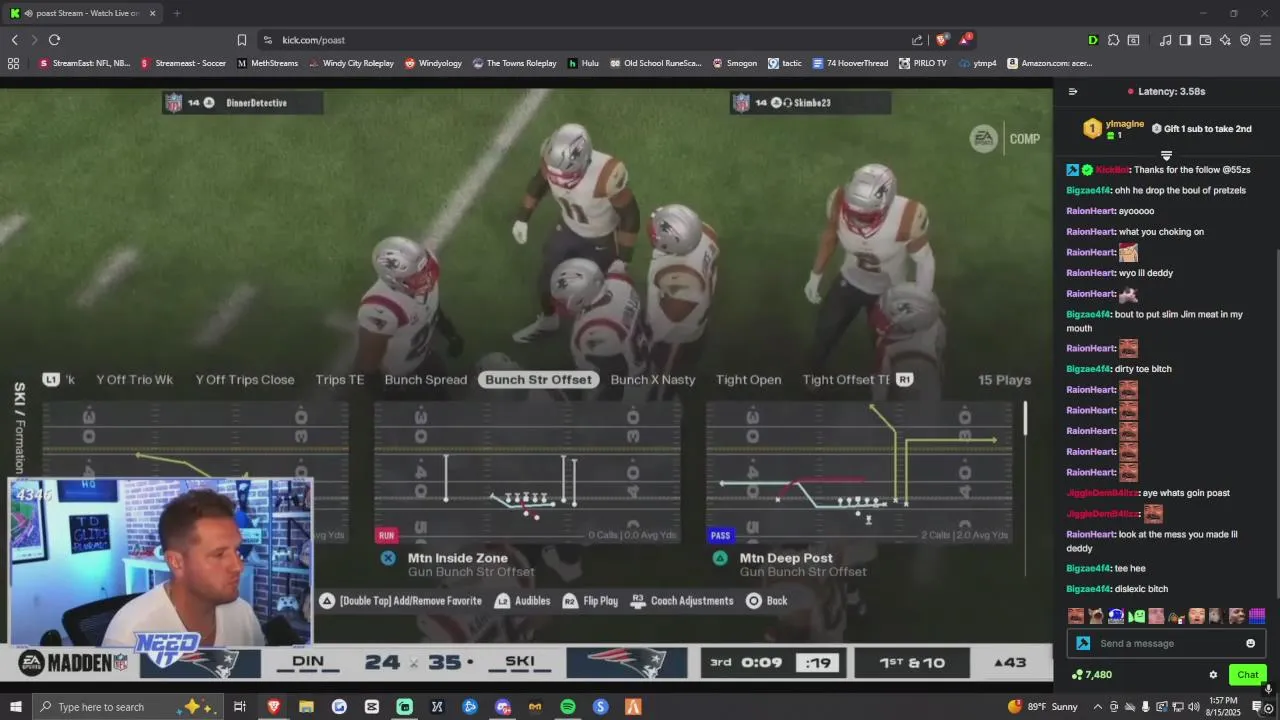Open the Windows Start menu
1280x720 pixels.
coord(15,707)
